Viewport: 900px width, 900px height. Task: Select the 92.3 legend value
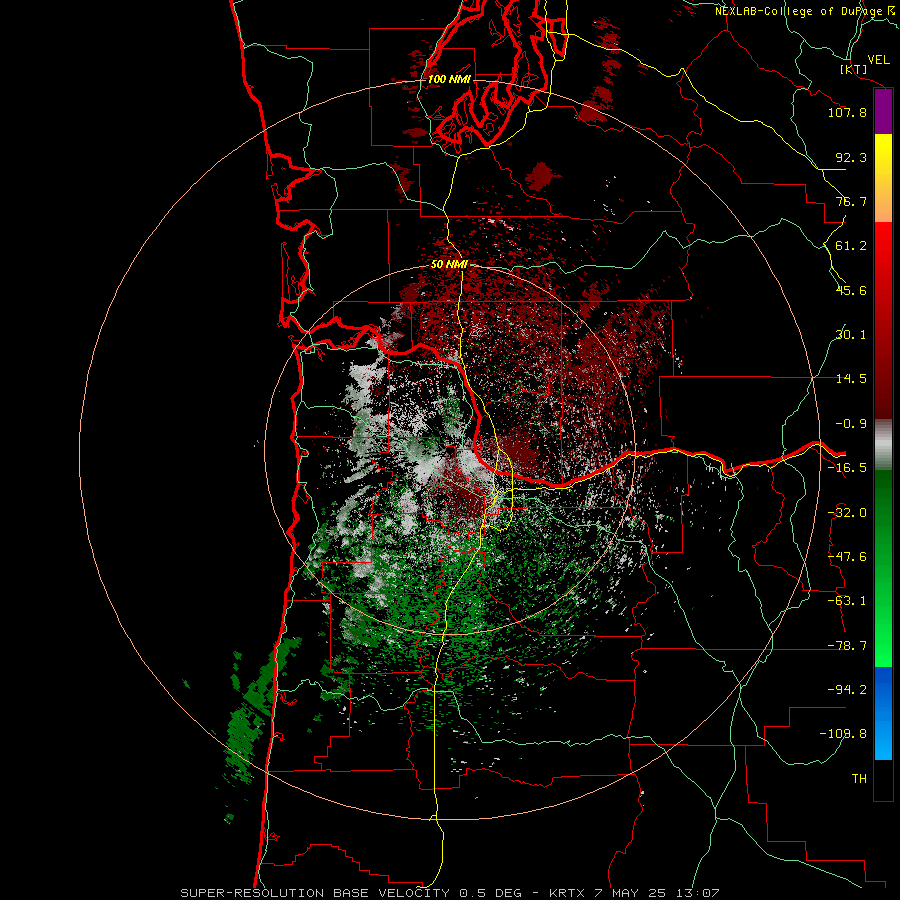click(x=851, y=157)
